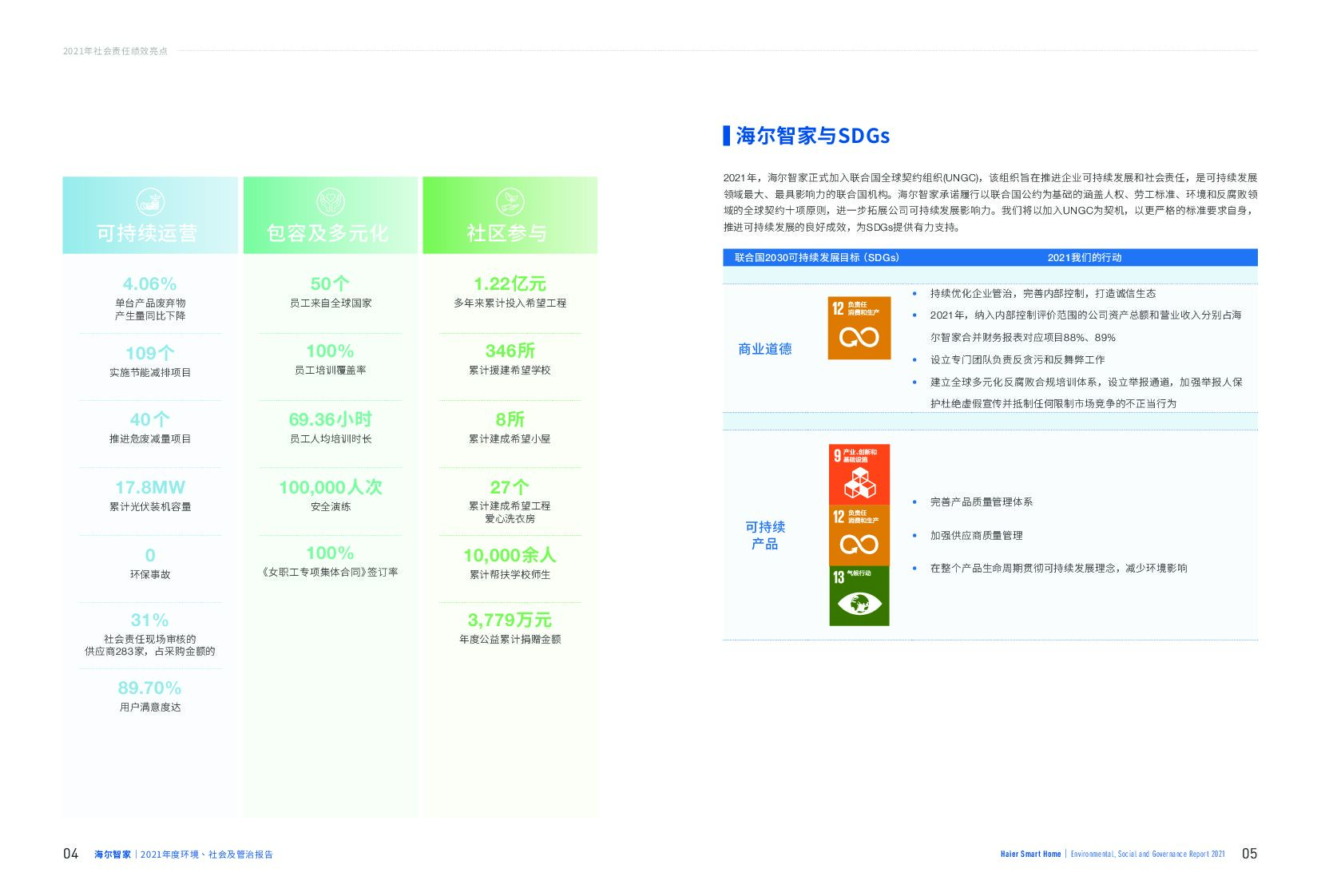Select the 100% above 员工培训覆盖率
Image resolution: width=1321 pixels, height=896 pixels.
click(330, 351)
